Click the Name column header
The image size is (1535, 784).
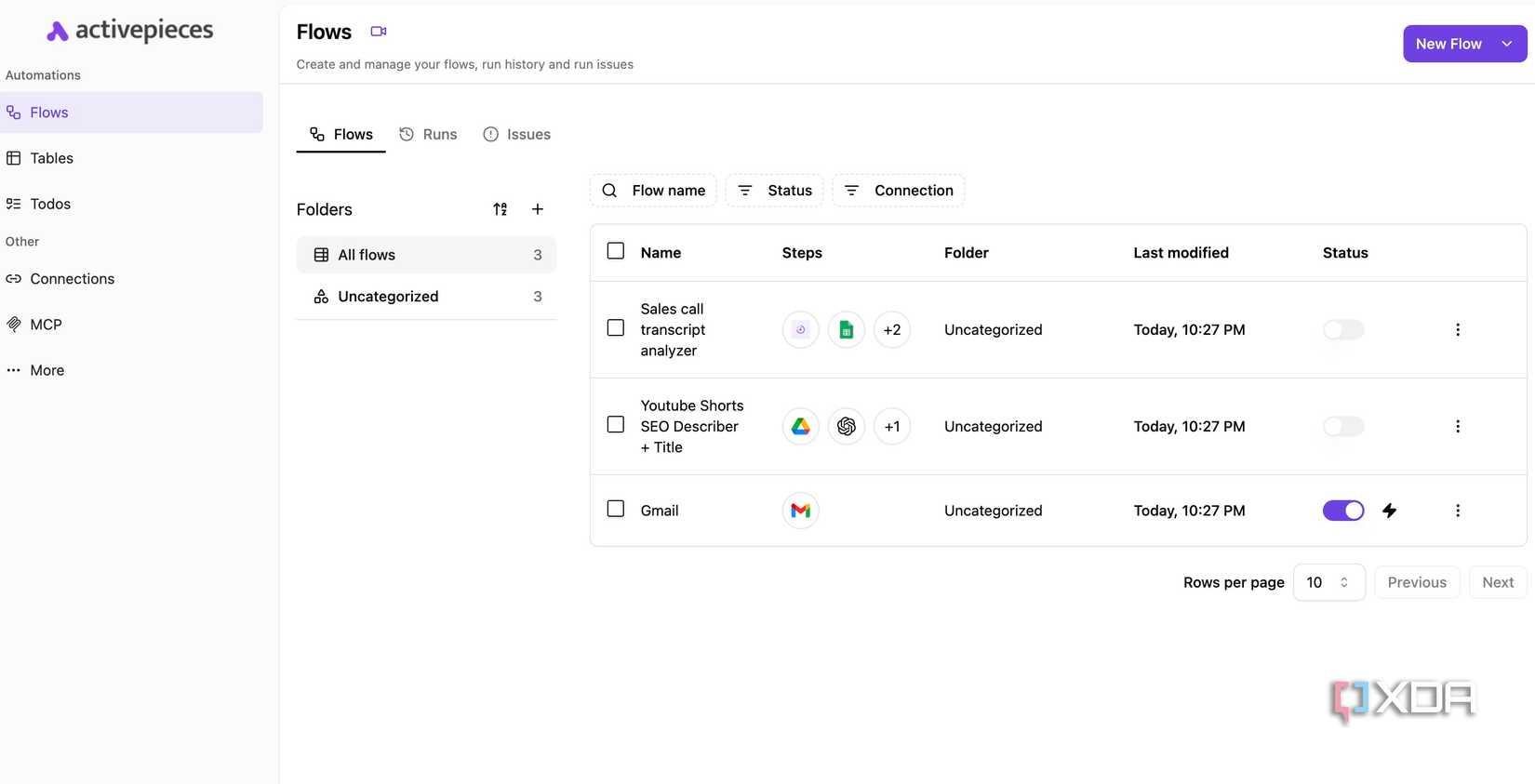[x=661, y=253]
